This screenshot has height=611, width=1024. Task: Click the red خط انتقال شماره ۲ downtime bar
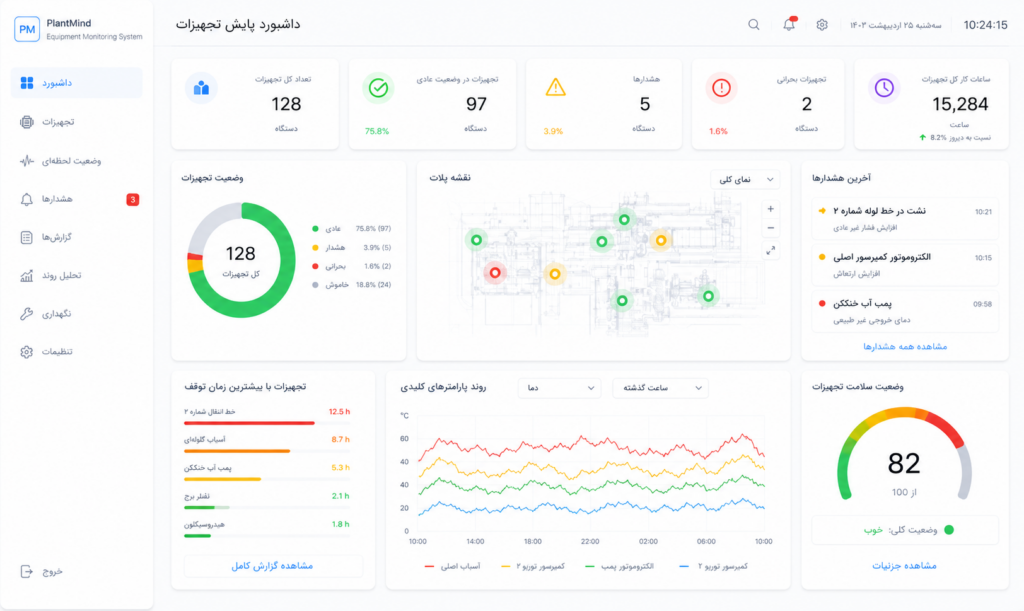(x=249, y=423)
